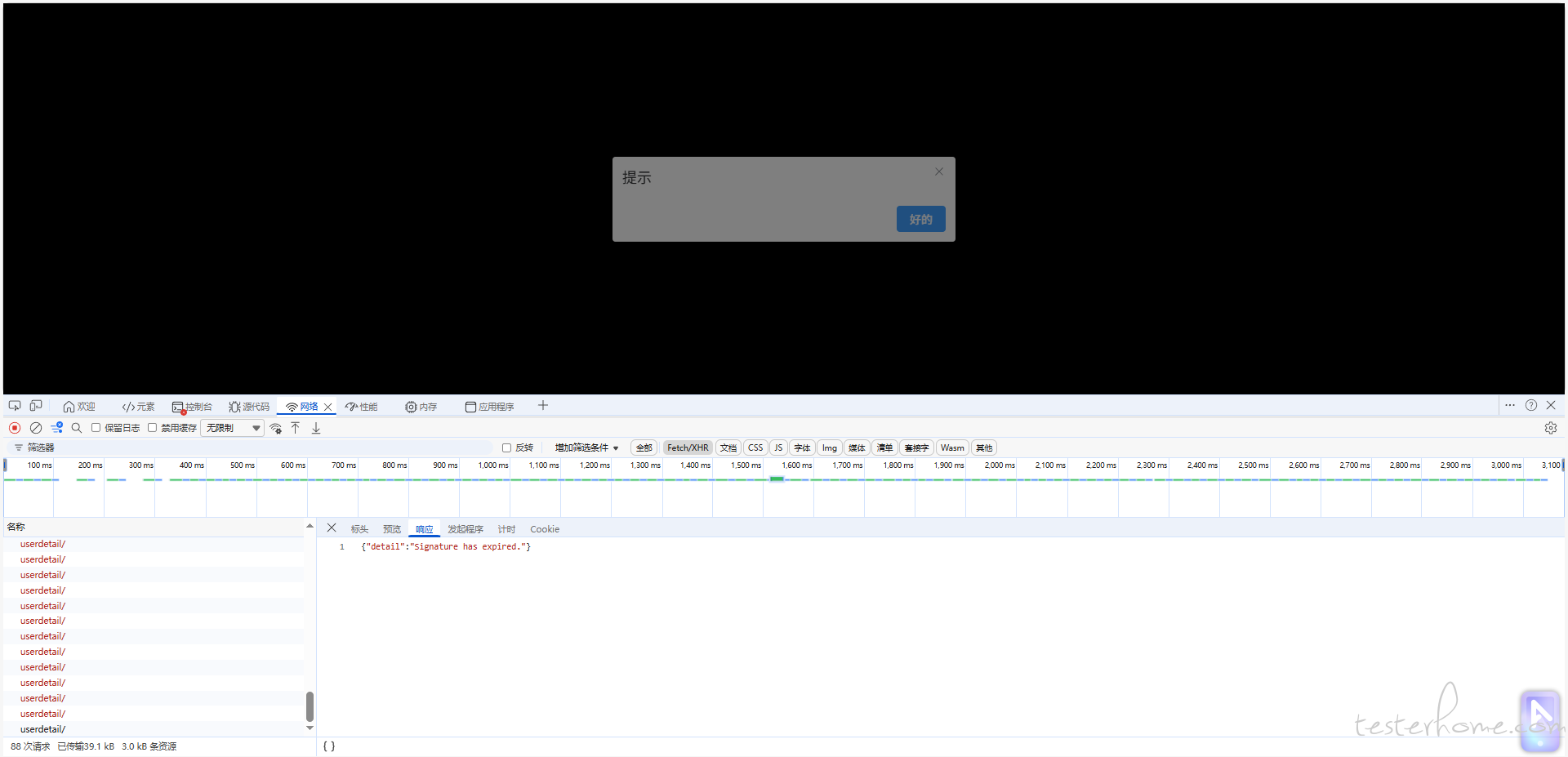Image resolution: width=1568 pixels, height=757 pixels.
Task: Click the 好的 button in dialog
Action: [x=920, y=219]
